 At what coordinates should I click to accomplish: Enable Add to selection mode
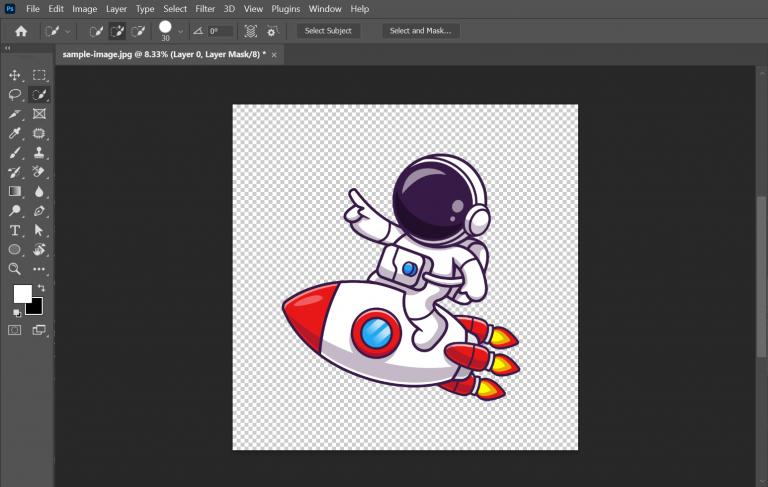[x=117, y=31]
